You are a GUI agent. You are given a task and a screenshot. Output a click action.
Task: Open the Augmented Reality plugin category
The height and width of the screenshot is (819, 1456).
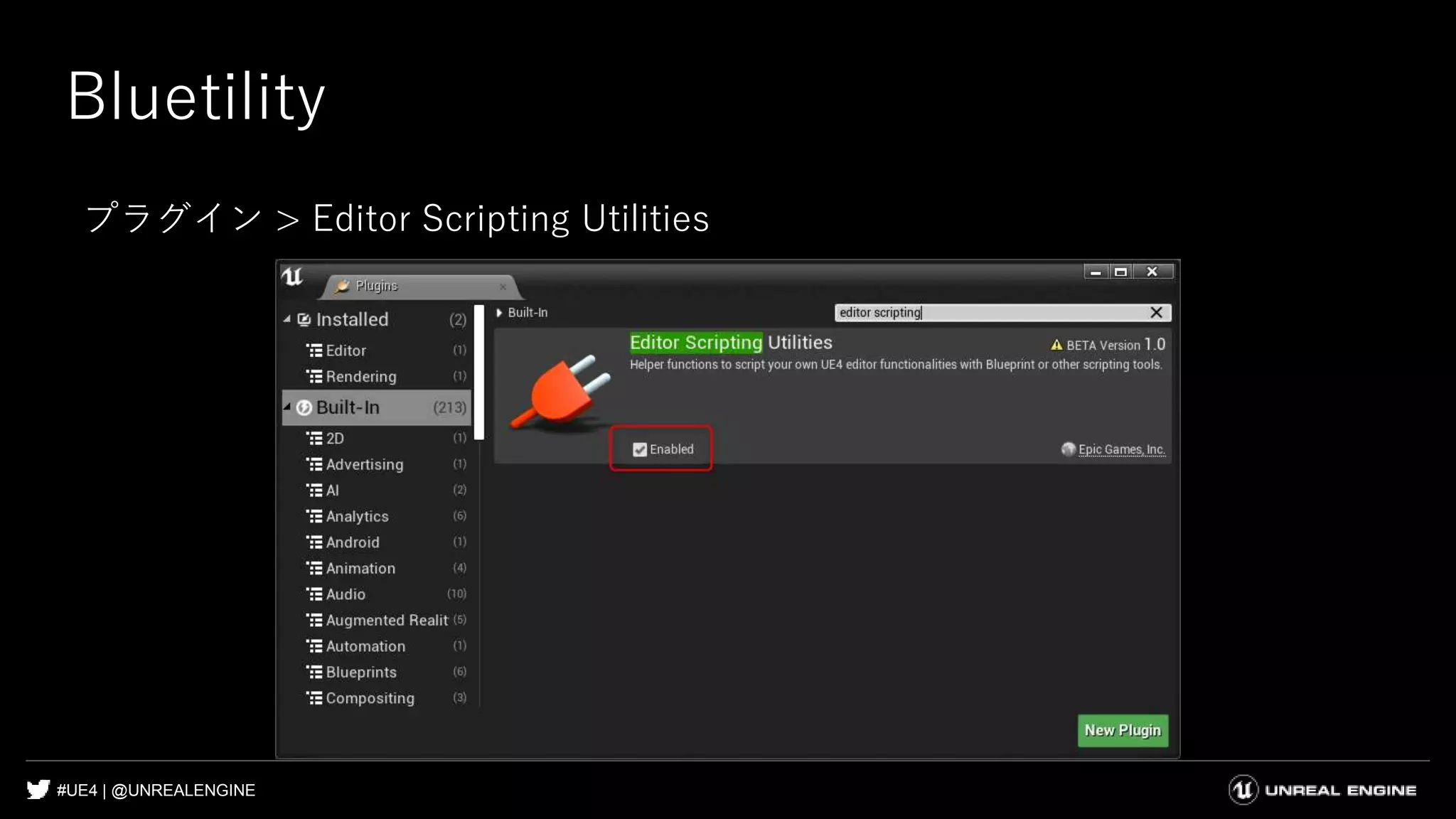[386, 620]
